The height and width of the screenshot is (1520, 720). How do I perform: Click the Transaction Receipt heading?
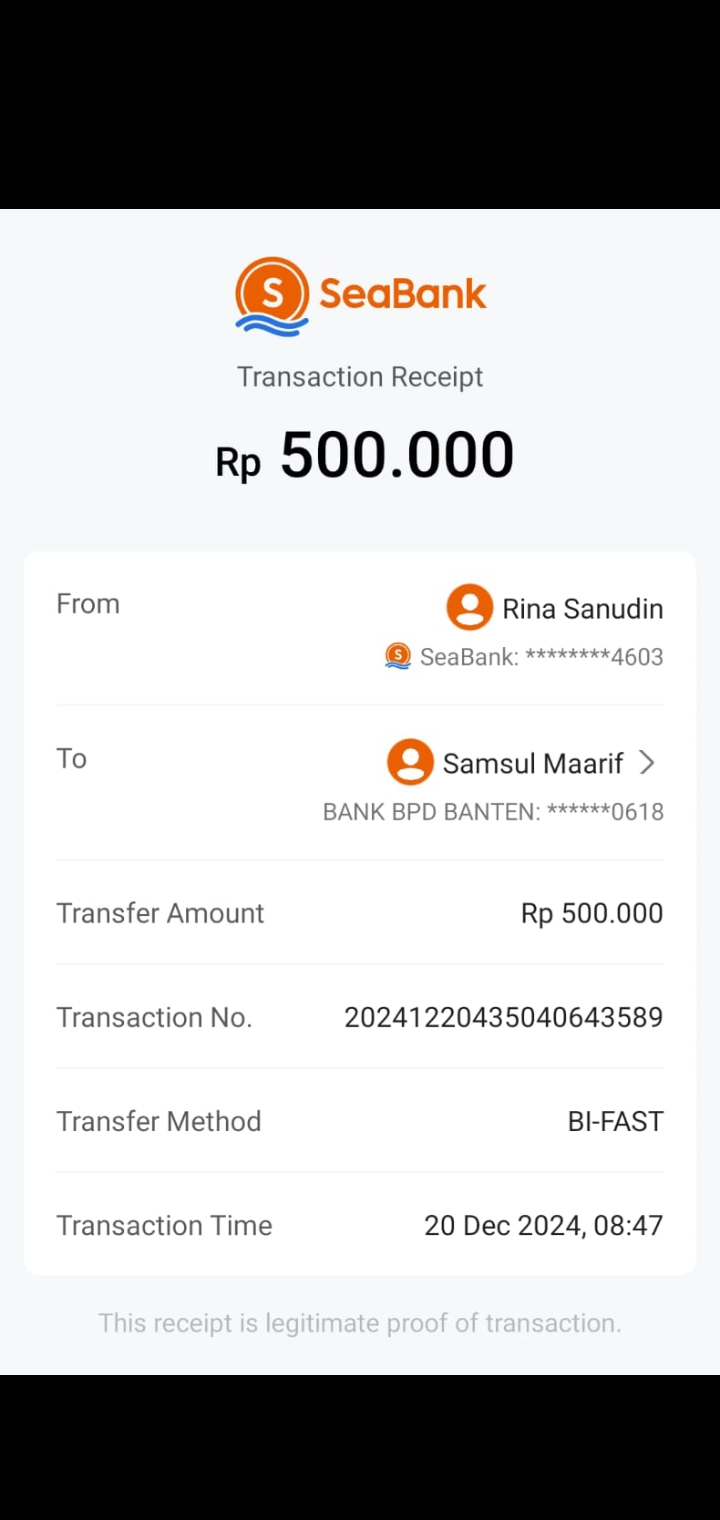[360, 377]
